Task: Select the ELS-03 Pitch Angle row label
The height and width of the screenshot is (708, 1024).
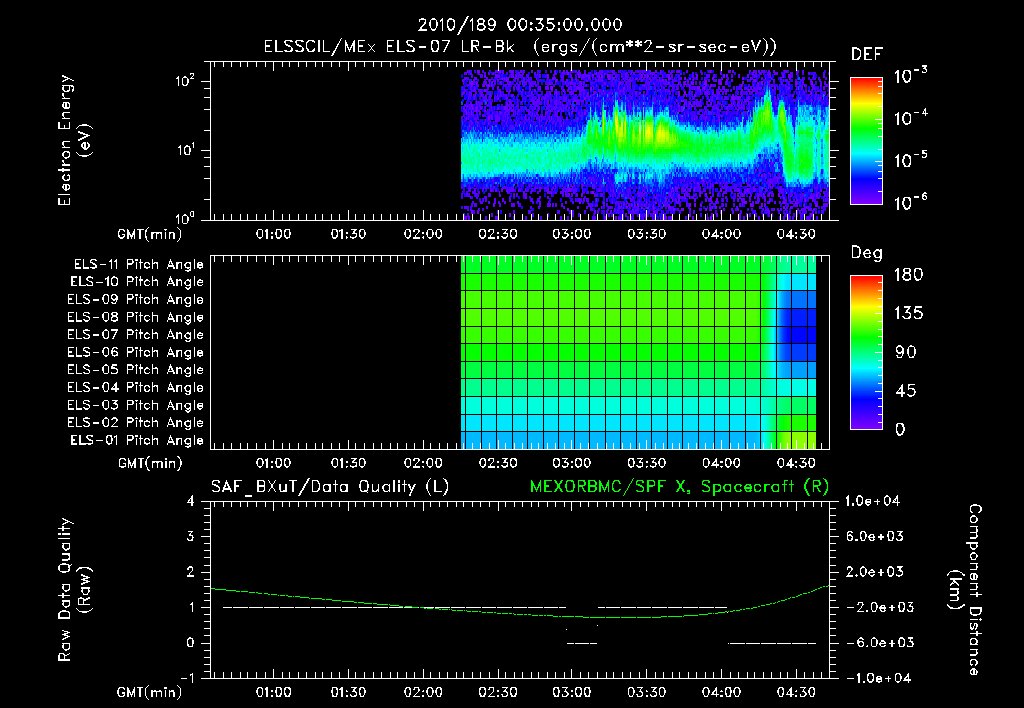Action: click(135, 405)
